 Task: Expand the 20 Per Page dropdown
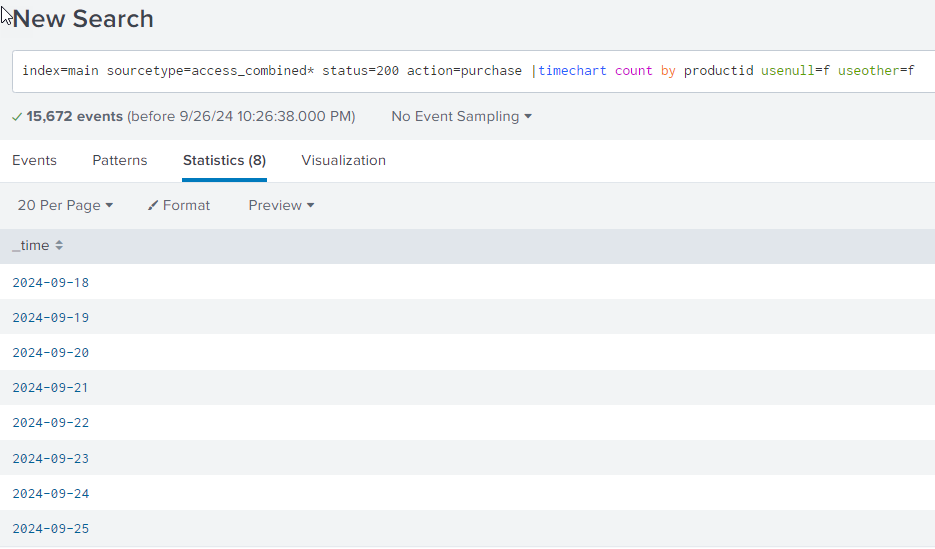(65, 205)
